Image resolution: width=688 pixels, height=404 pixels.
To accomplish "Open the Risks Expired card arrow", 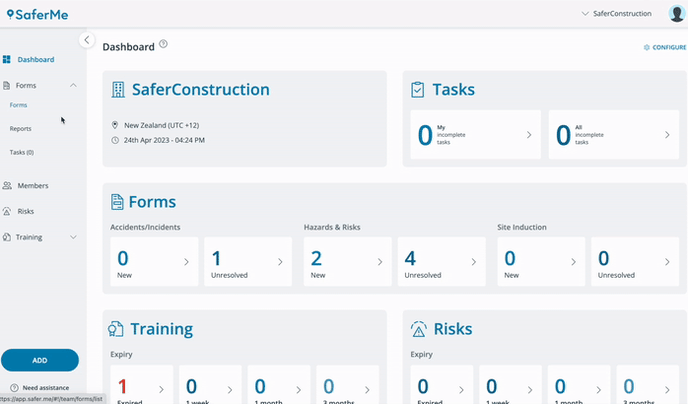I will click(461, 390).
